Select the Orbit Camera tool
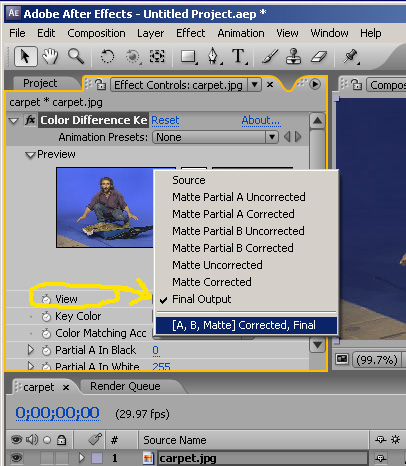The height and width of the screenshot is (466, 406). point(133,56)
